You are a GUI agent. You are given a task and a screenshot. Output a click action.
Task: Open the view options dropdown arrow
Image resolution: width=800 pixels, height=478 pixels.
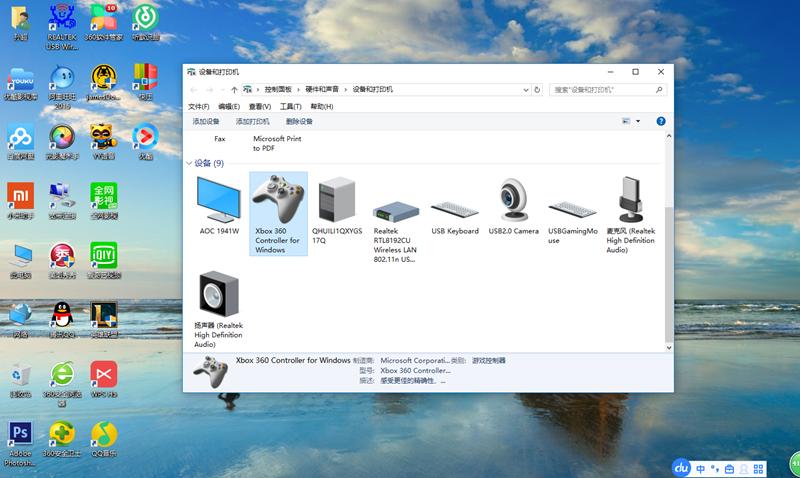click(638, 121)
